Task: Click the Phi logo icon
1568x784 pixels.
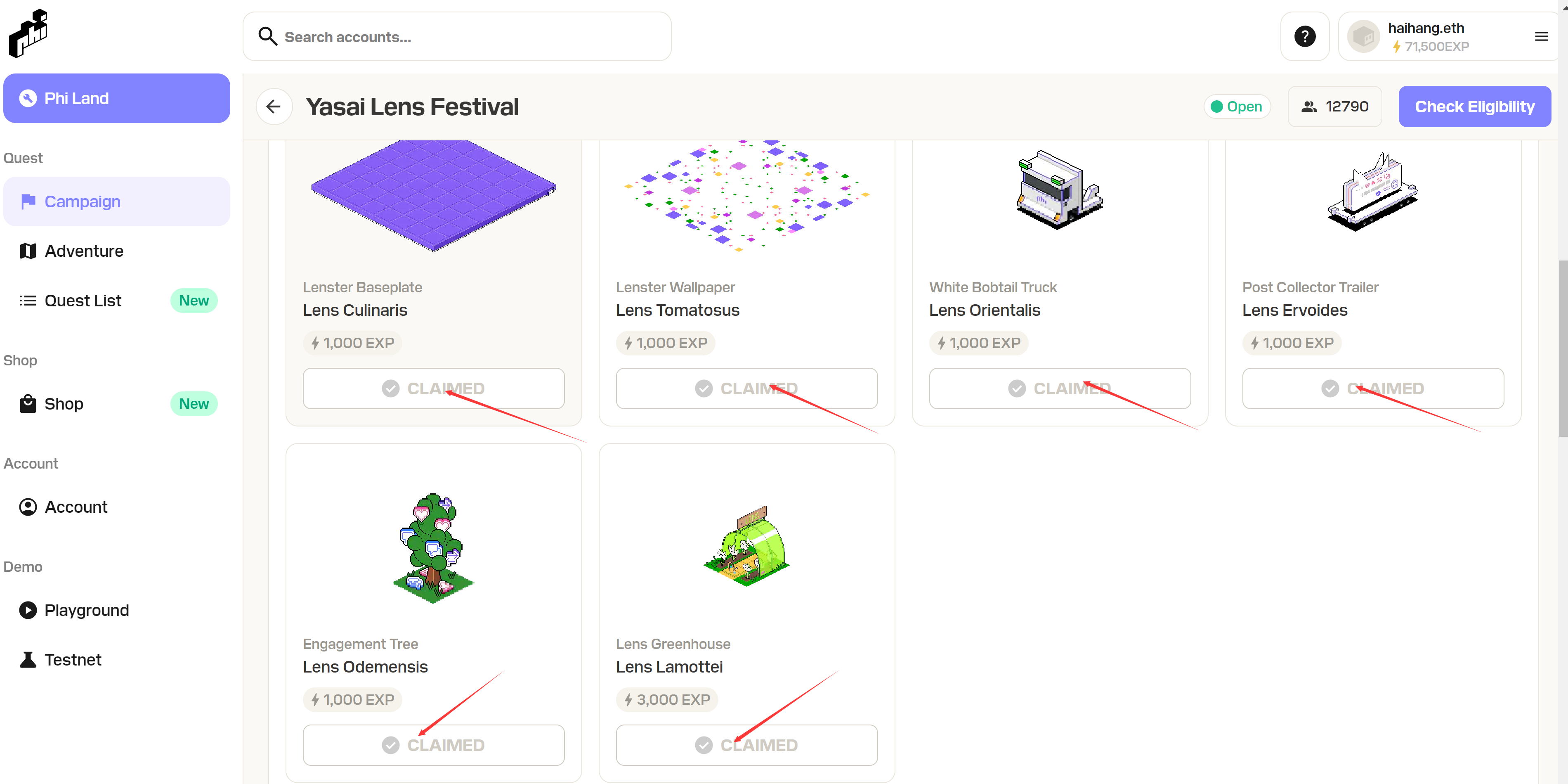Action: click(x=28, y=33)
